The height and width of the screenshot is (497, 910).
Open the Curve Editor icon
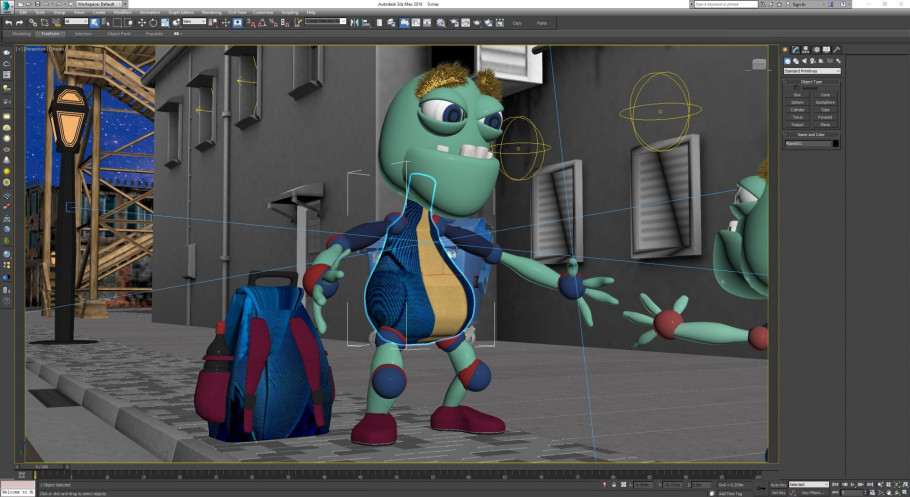point(416,23)
